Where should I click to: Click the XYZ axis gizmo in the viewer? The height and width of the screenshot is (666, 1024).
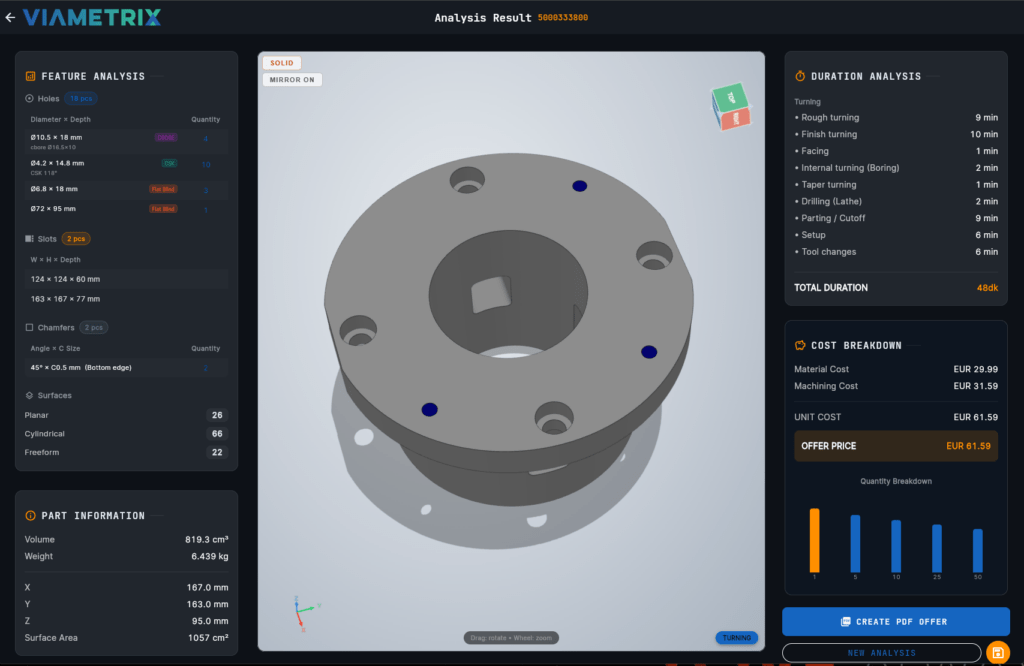click(304, 612)
